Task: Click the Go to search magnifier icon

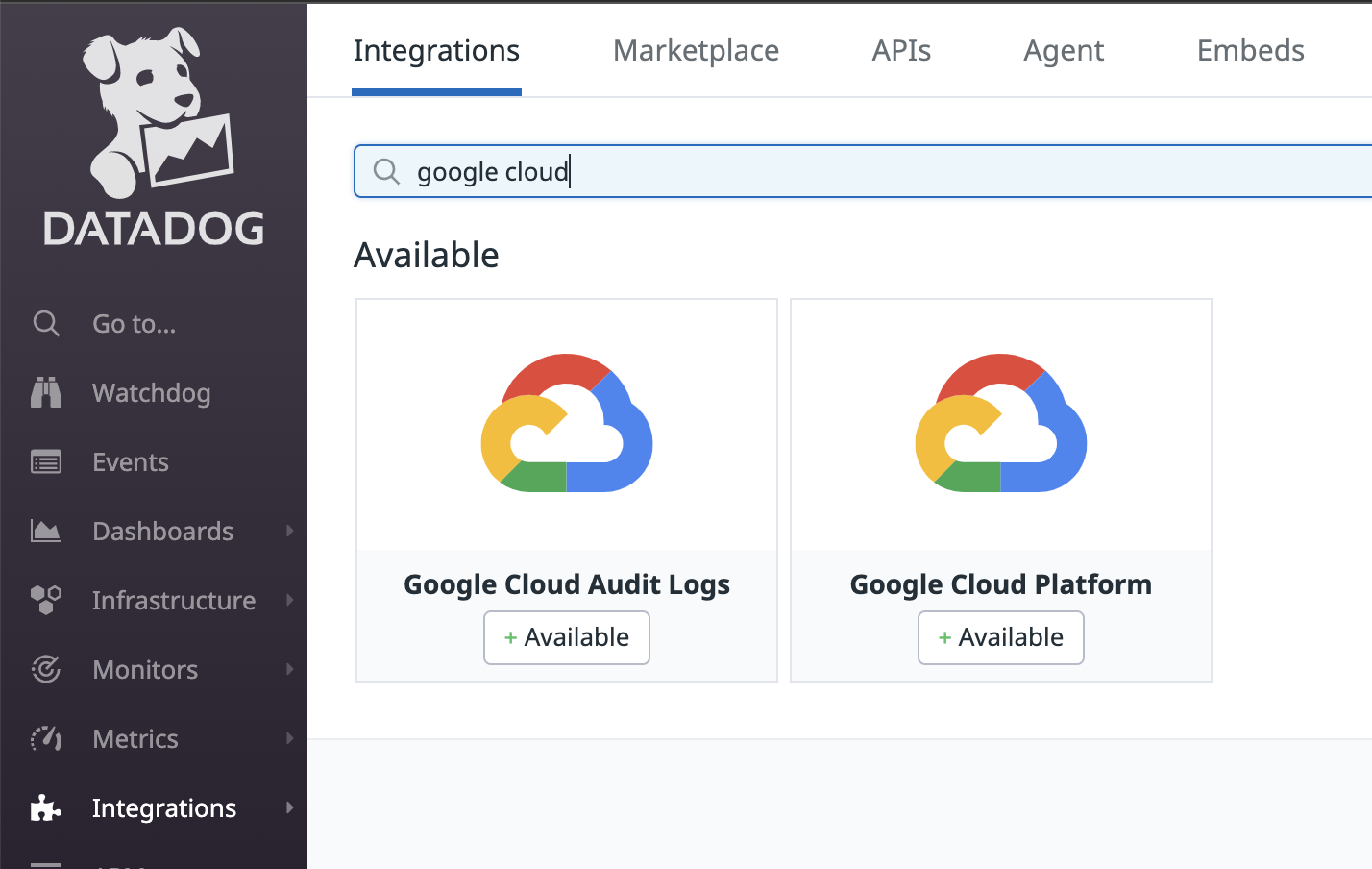Action: tap(46, 324)
